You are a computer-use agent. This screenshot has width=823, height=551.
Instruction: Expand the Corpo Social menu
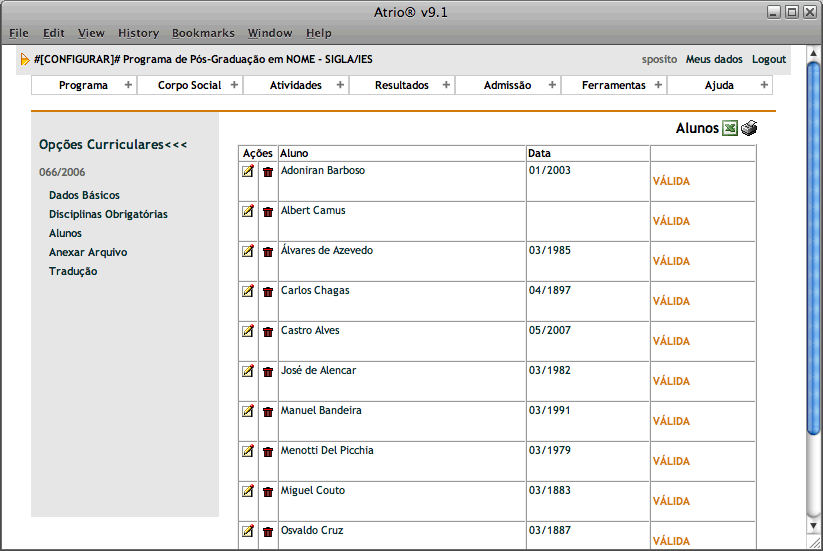pyautogui.click(x=190, y=85)
